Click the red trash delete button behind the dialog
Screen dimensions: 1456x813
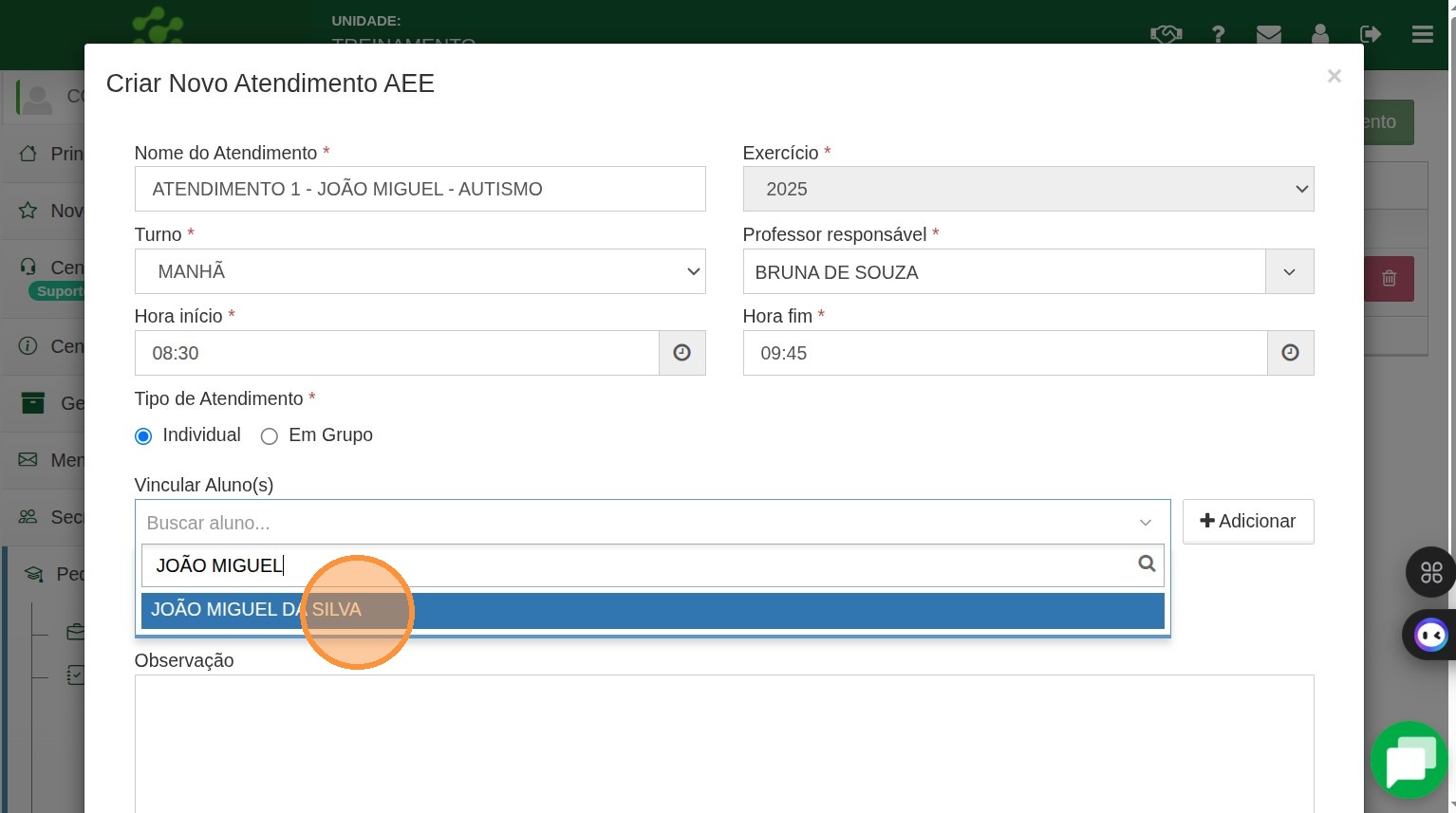click(1389, 278)
